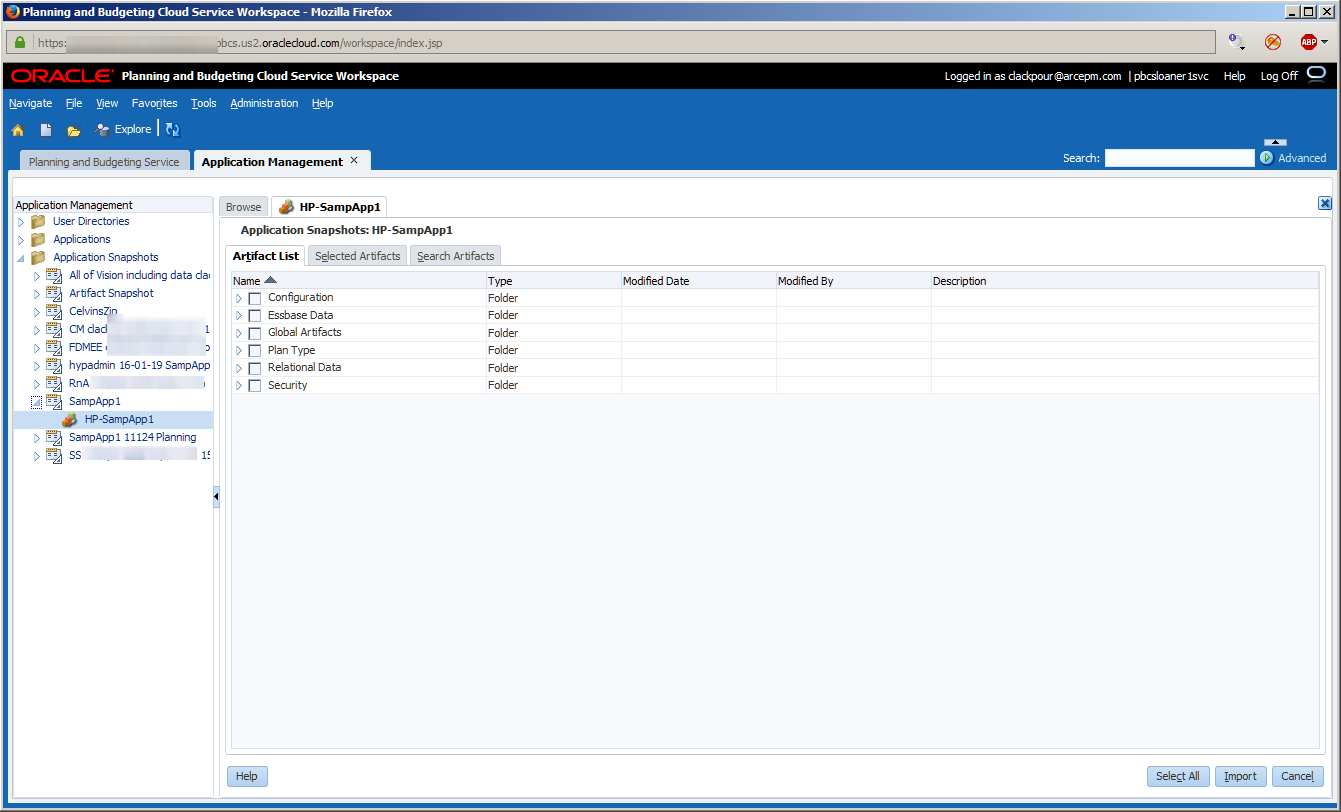Check the Global Artifacts checkbox

pos(255,333)
